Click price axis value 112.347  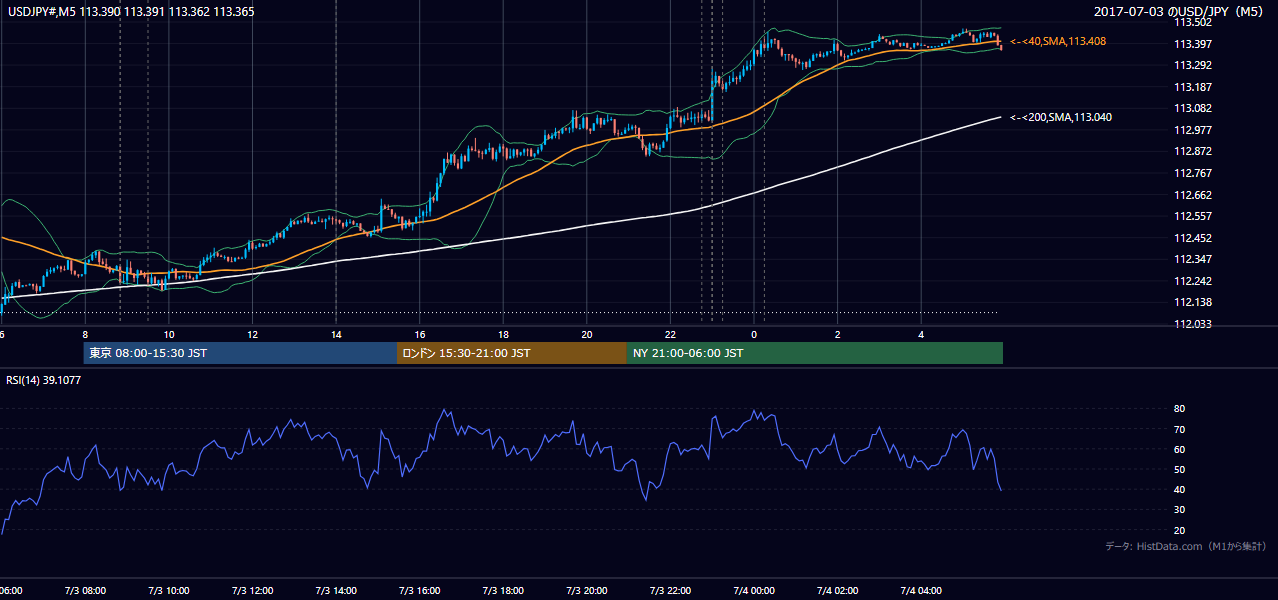(1192, 259)
